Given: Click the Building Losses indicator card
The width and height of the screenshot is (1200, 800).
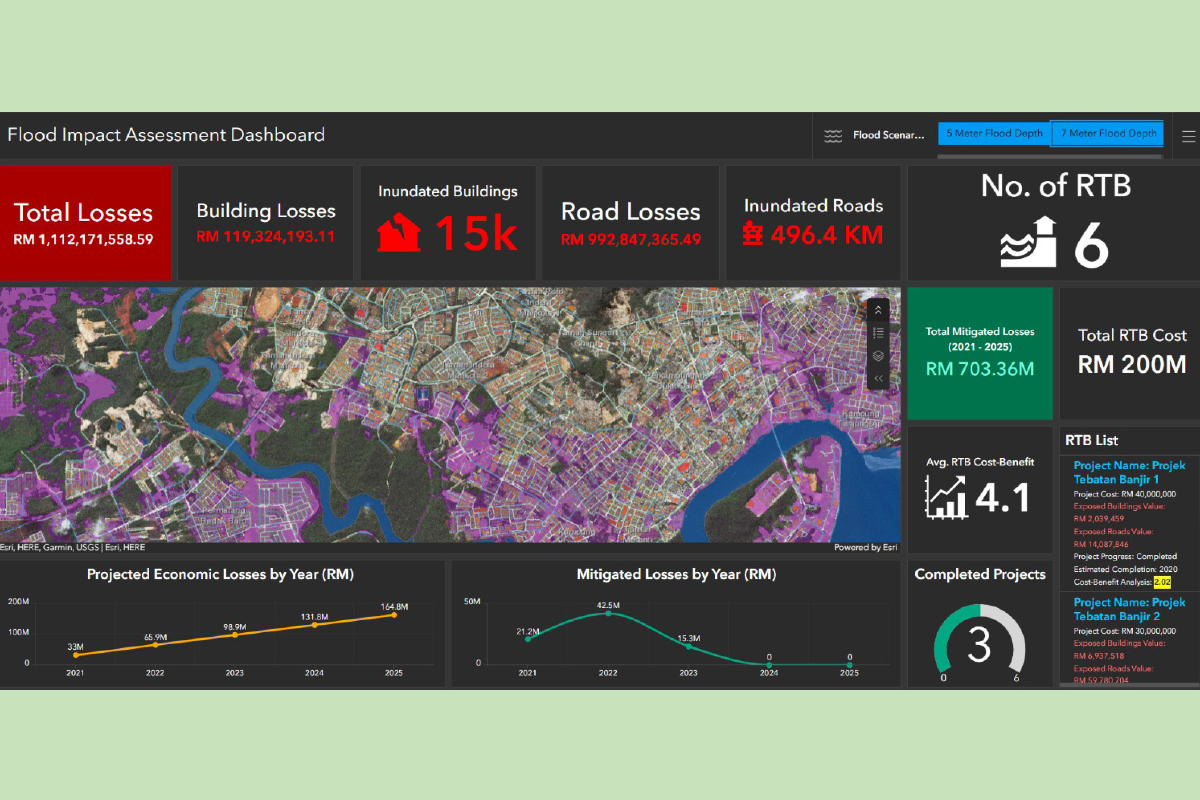Looking at the screenshot, I should 266,223.
